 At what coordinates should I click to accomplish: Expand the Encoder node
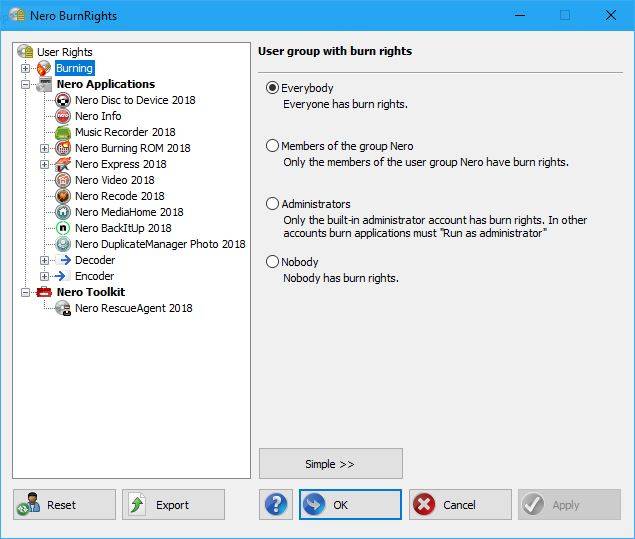(x=44, y=276)
